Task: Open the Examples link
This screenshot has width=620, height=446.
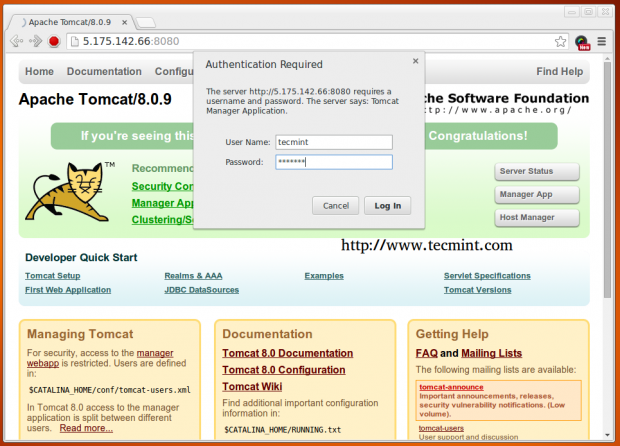Action: (324, 276)
